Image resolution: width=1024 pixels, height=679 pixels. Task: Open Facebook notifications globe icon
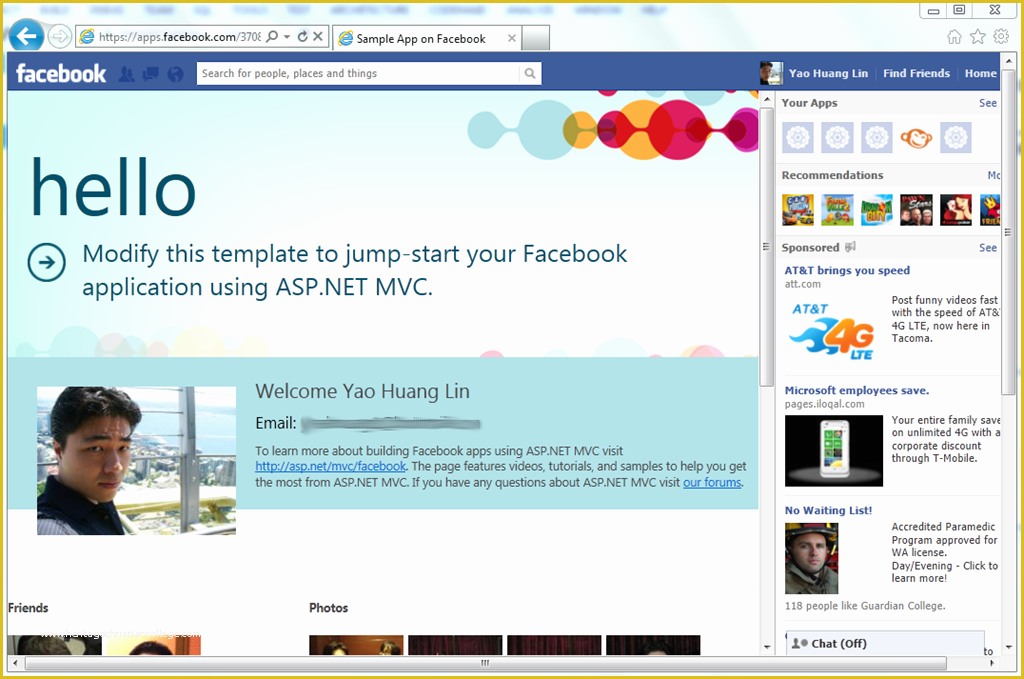click(175, 74)
